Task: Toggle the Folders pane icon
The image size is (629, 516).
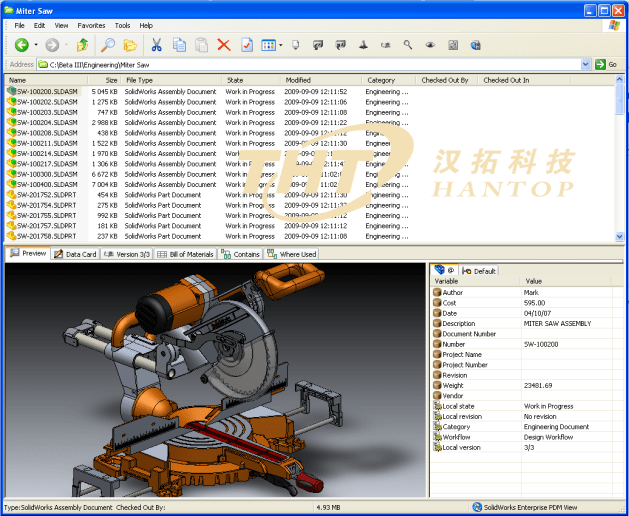Action: pos(130,45)
